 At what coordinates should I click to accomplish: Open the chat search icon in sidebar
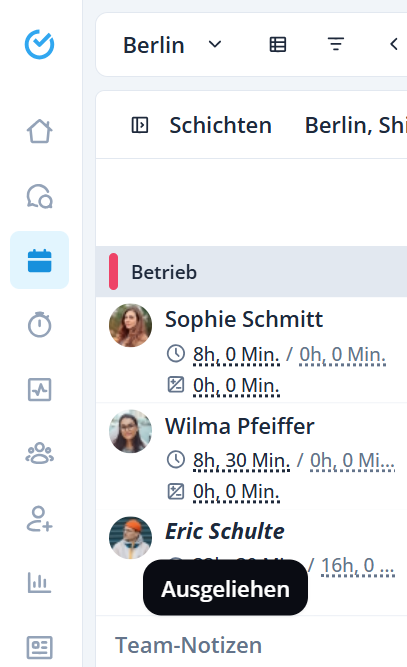pos(40,196)
